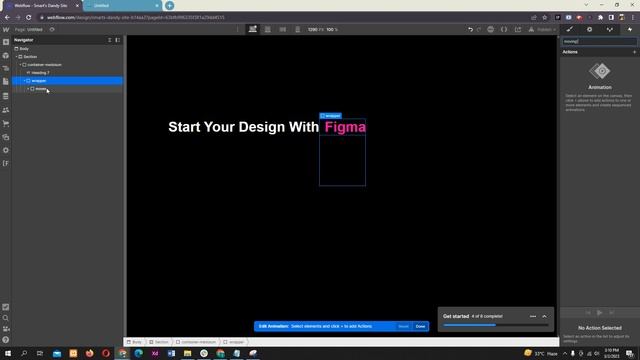Open the Finsweet [F extension icon
This screenshot has height=360, width=640.
6,163
